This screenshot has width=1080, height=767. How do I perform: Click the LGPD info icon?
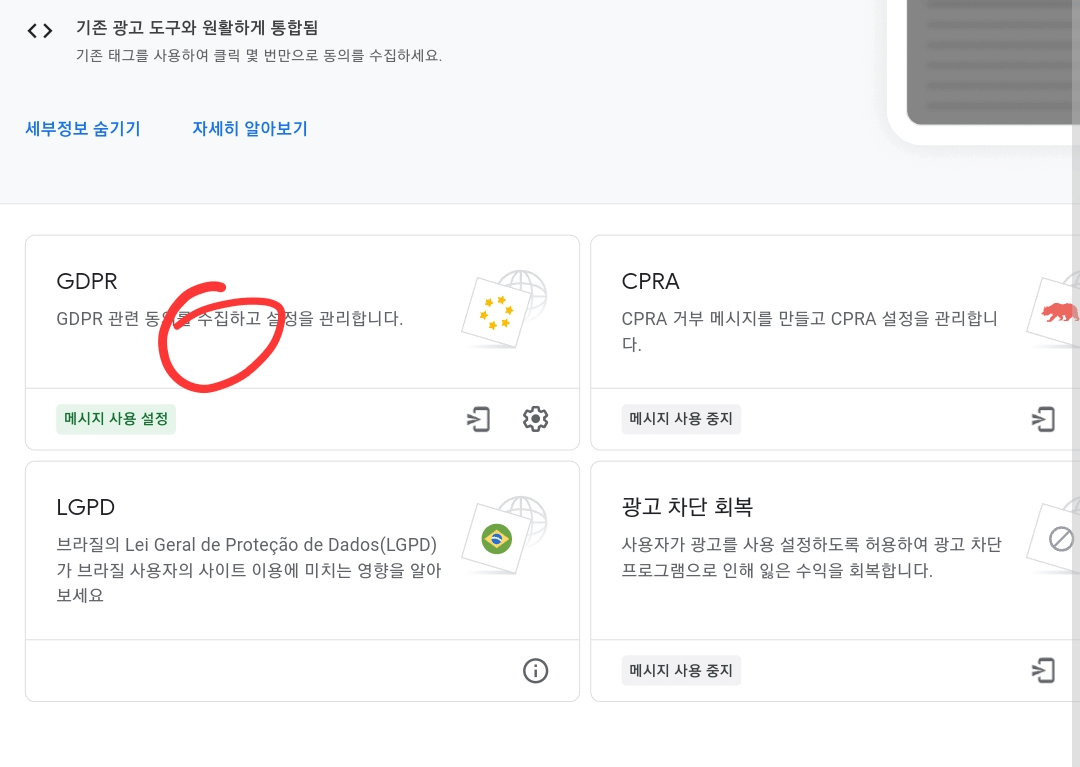[x=535, y=671]
